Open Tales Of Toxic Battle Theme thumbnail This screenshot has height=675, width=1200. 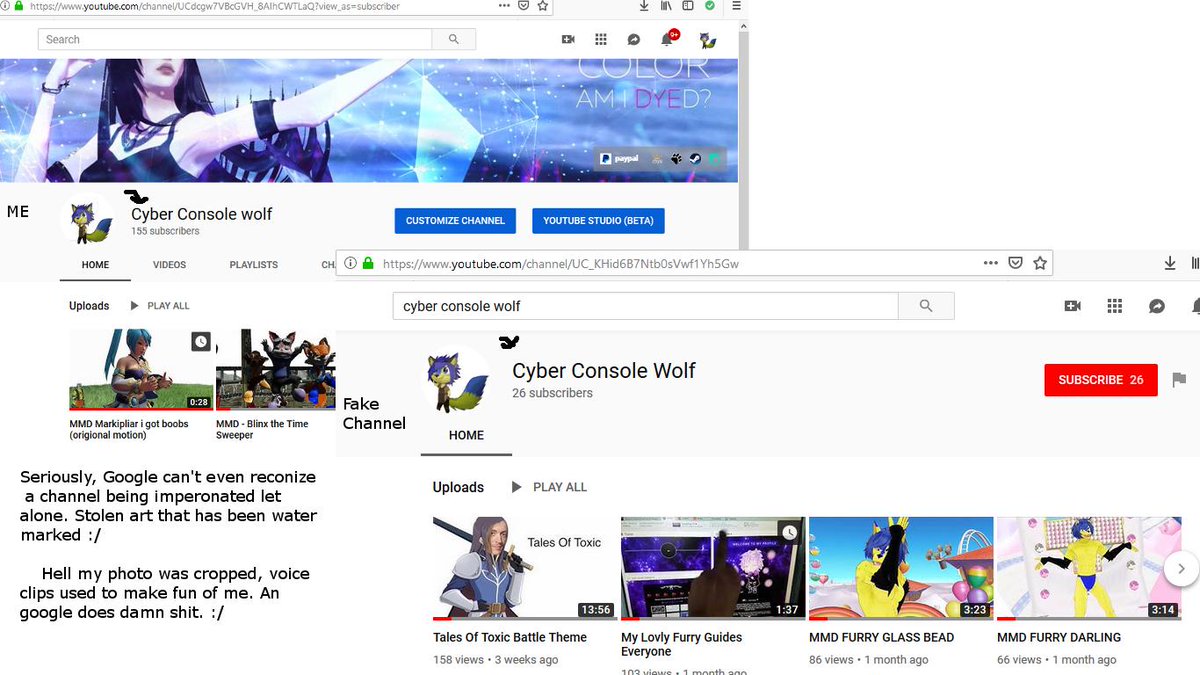[523, 568]
